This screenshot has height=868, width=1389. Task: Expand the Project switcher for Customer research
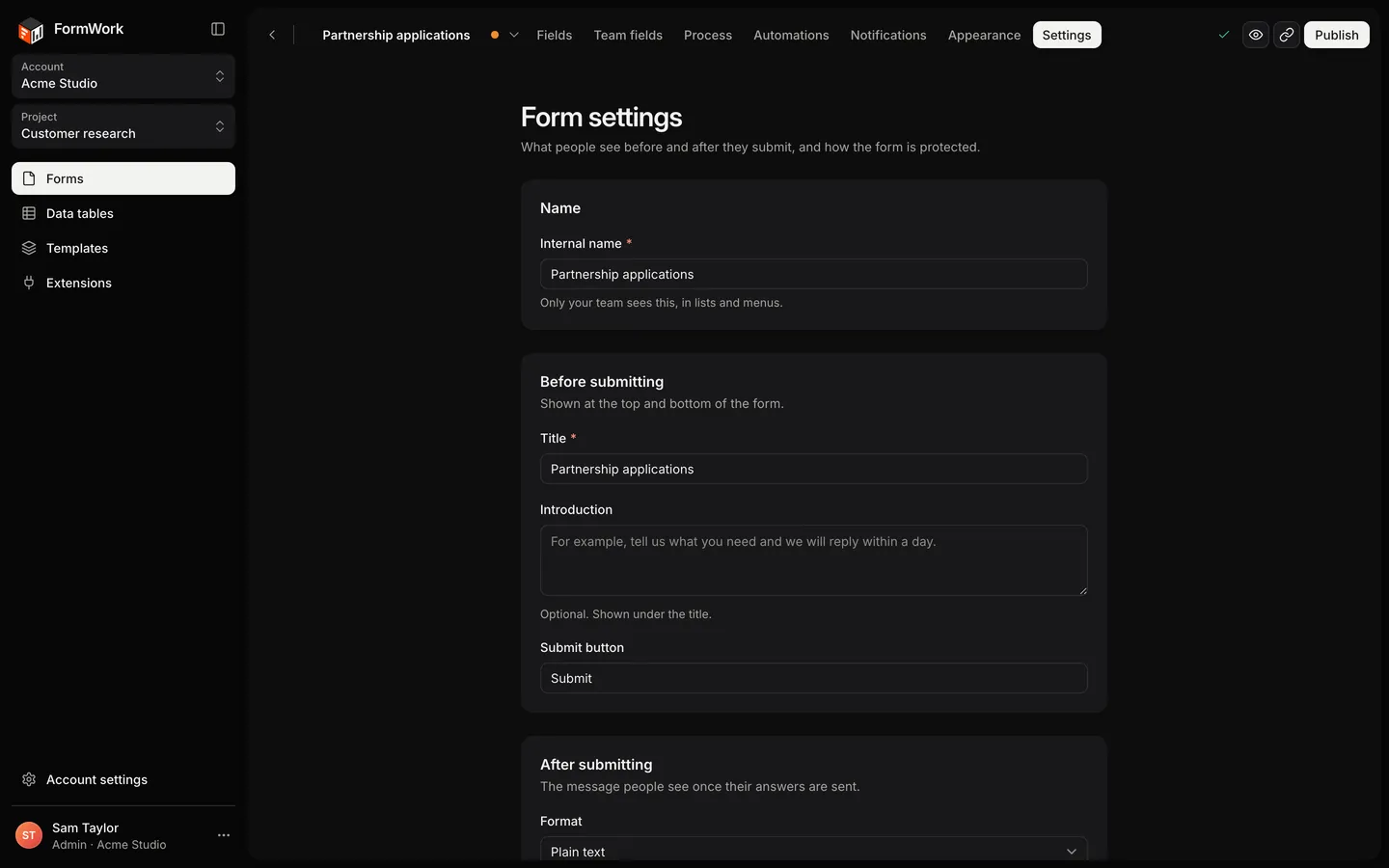tap(123, 125)
